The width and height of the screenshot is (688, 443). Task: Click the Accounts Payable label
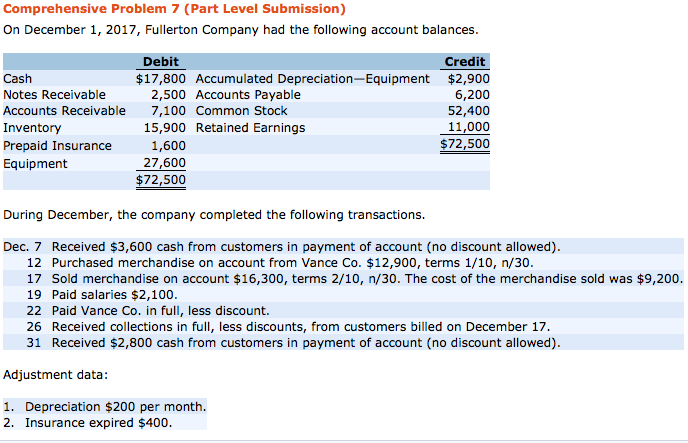pos(248,95)
